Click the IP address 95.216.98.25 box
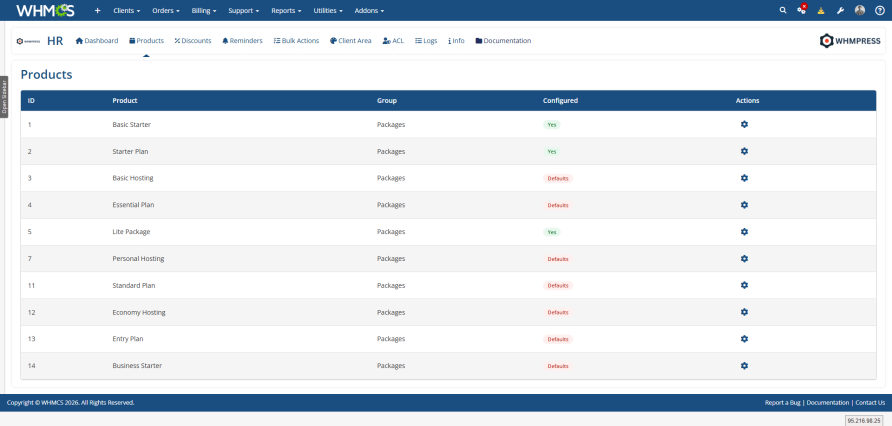The image size is (892, 426). pos(864,420)
